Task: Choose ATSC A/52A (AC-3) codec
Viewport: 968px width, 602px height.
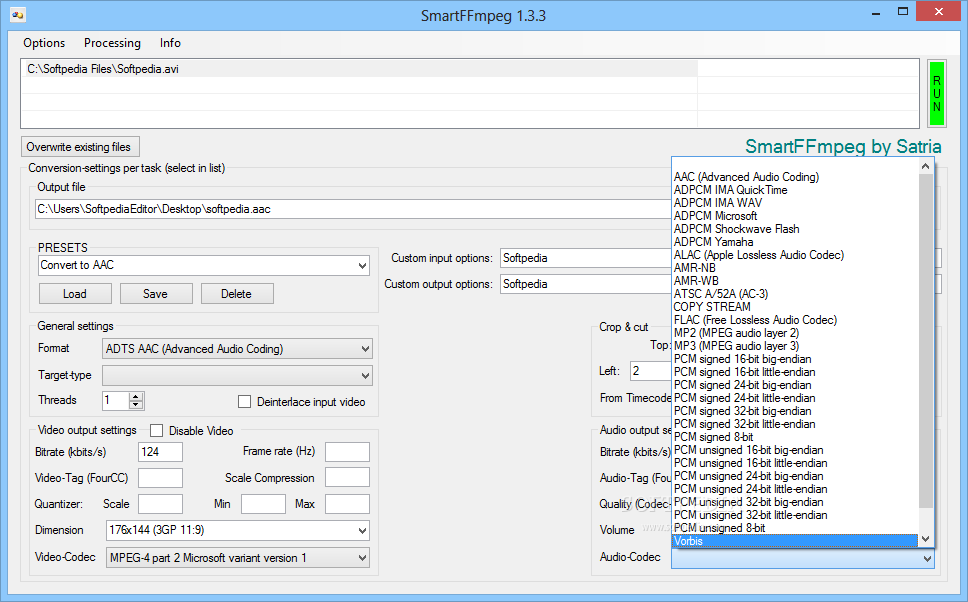Action: click(795, 294)
